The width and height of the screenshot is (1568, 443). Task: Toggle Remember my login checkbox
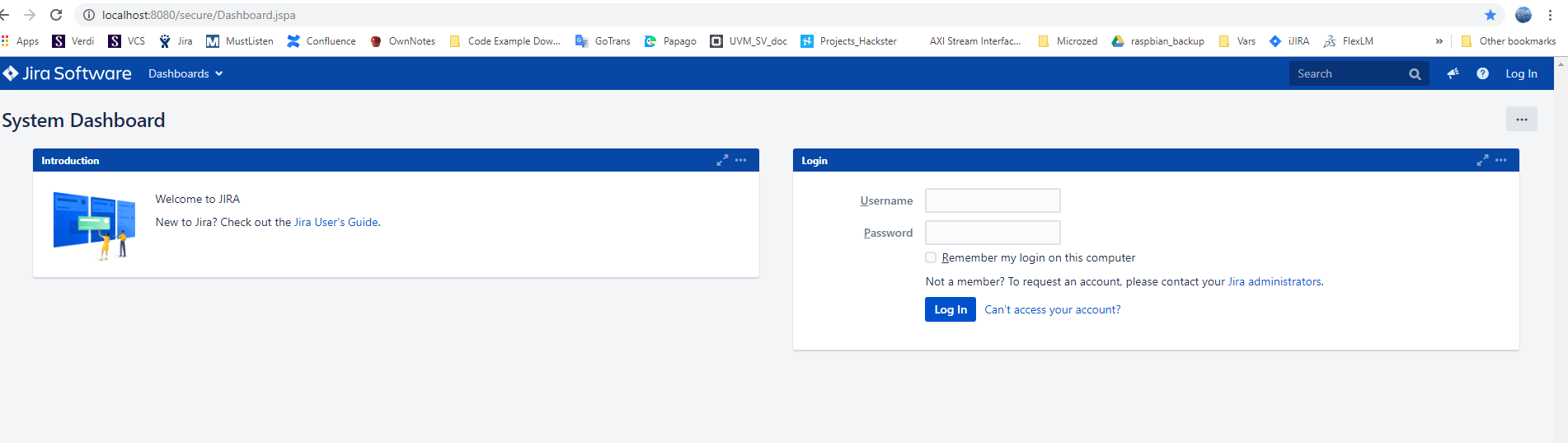(931, 257)
